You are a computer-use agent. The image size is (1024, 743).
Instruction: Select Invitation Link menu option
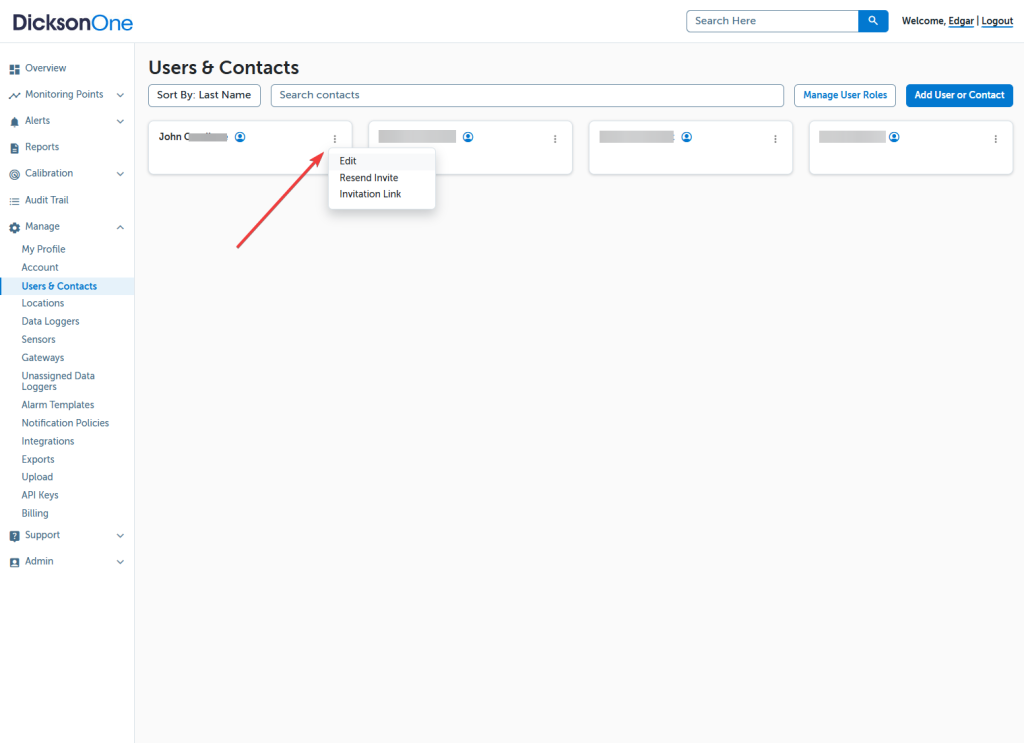370,194
